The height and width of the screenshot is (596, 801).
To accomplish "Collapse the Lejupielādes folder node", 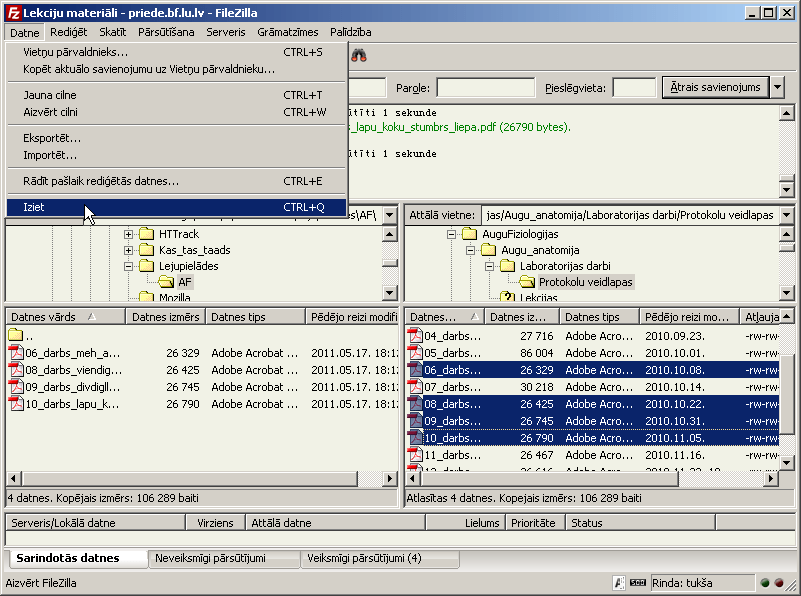I will (128, 266).
